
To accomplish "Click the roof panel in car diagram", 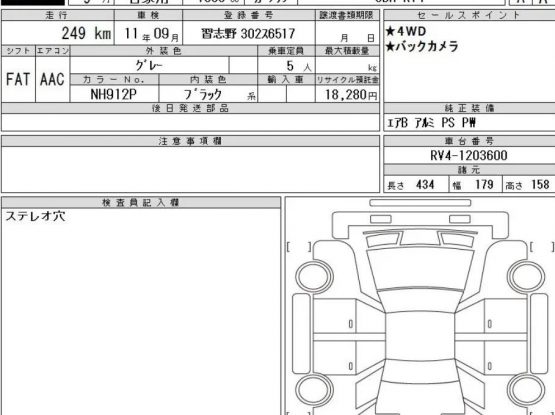I will coord(419,335).
